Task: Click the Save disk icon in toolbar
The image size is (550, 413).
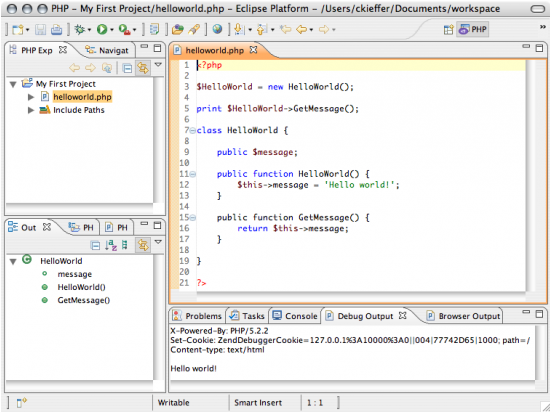Action: pyautogui.click(x=40, y=29)
